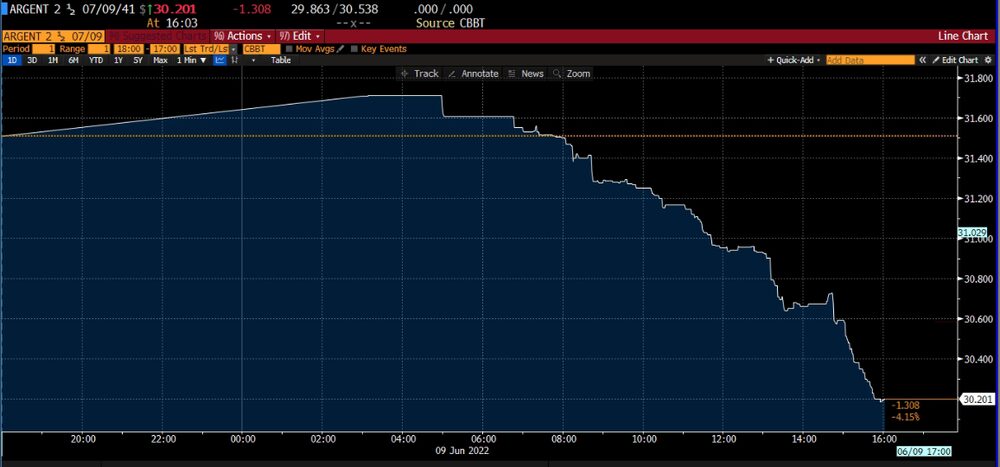This screenshot has height=467, width=1000.
Task: Activate the Track crosshair tool
Action: [419, 74]
